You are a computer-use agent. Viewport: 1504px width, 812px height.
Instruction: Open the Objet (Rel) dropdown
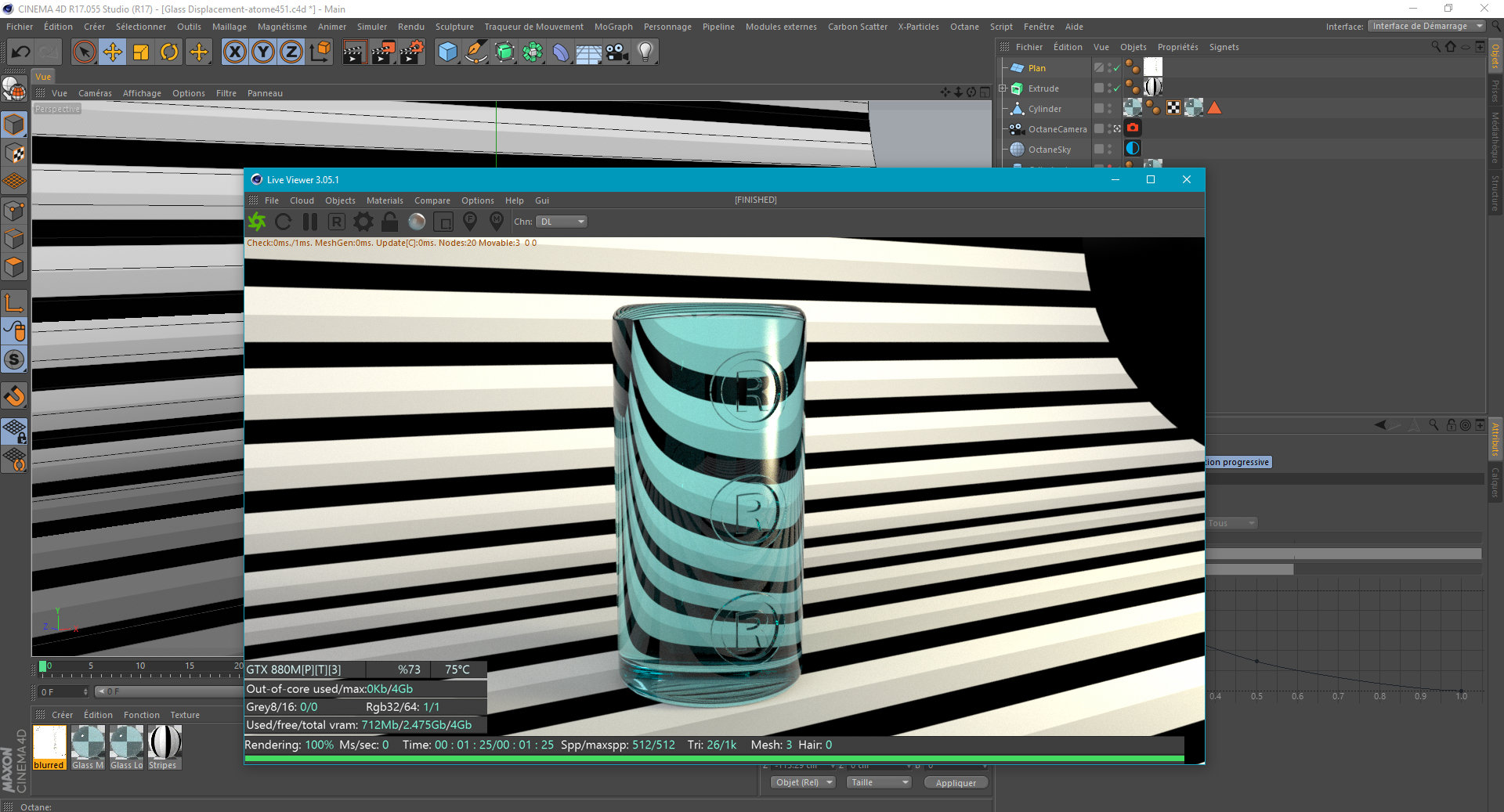pyautogui.click(x=803, y=782)
